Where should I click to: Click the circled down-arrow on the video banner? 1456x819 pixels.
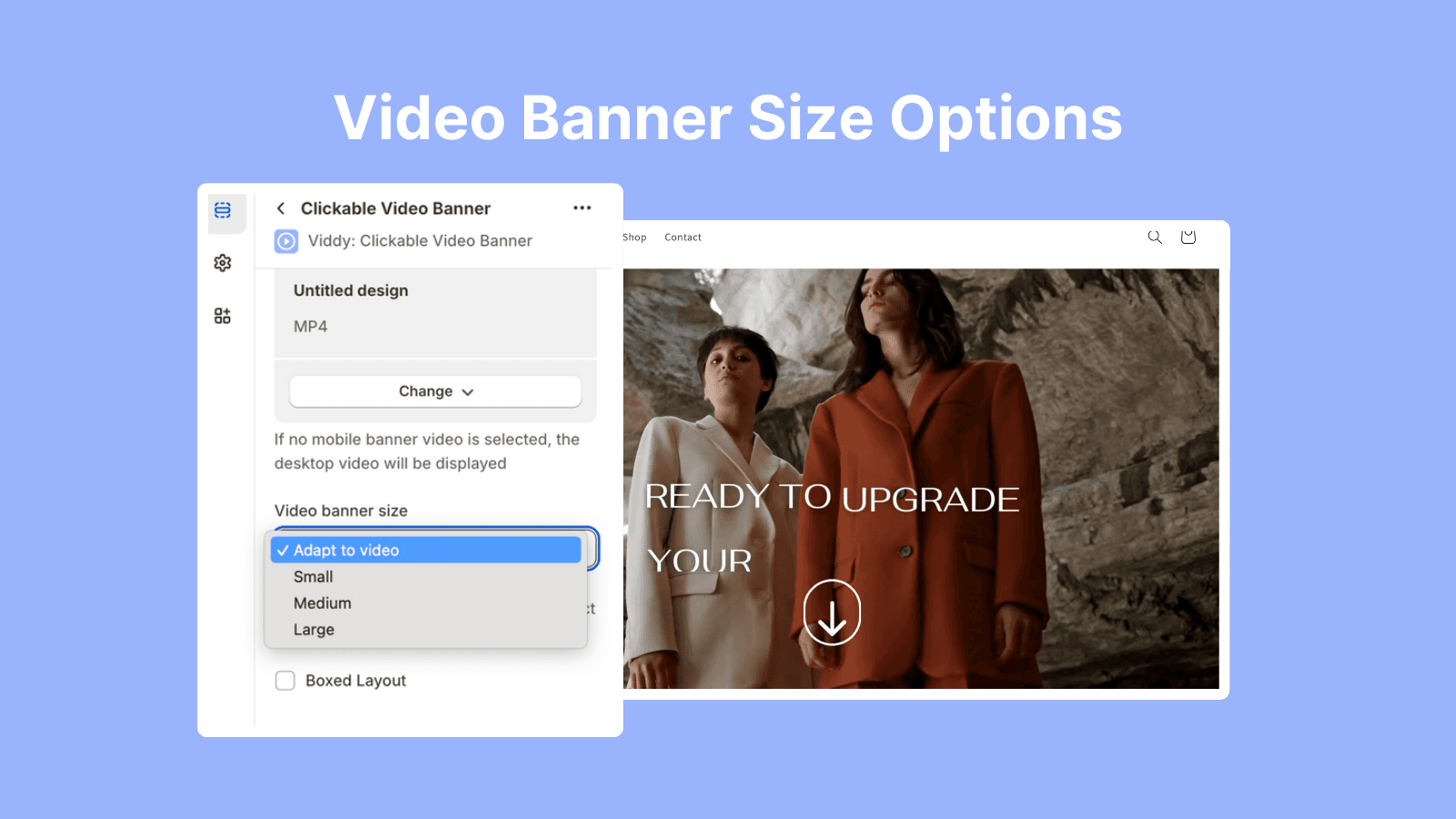pyautogui.click(x=832, y=612)
